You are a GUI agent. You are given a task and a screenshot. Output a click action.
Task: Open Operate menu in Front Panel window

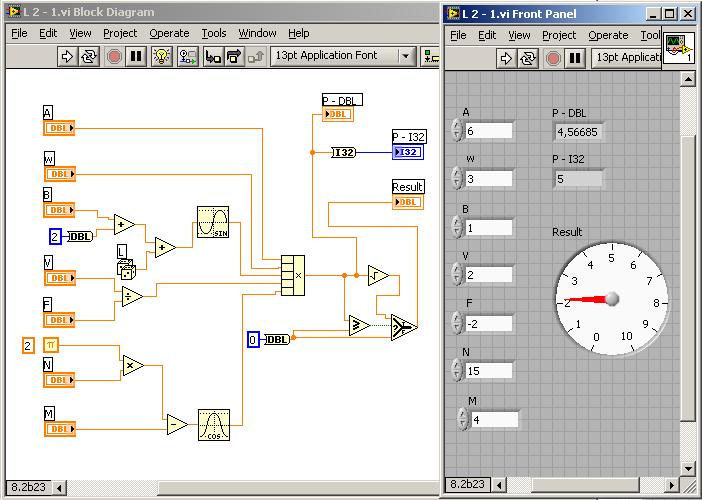[608, 35]
